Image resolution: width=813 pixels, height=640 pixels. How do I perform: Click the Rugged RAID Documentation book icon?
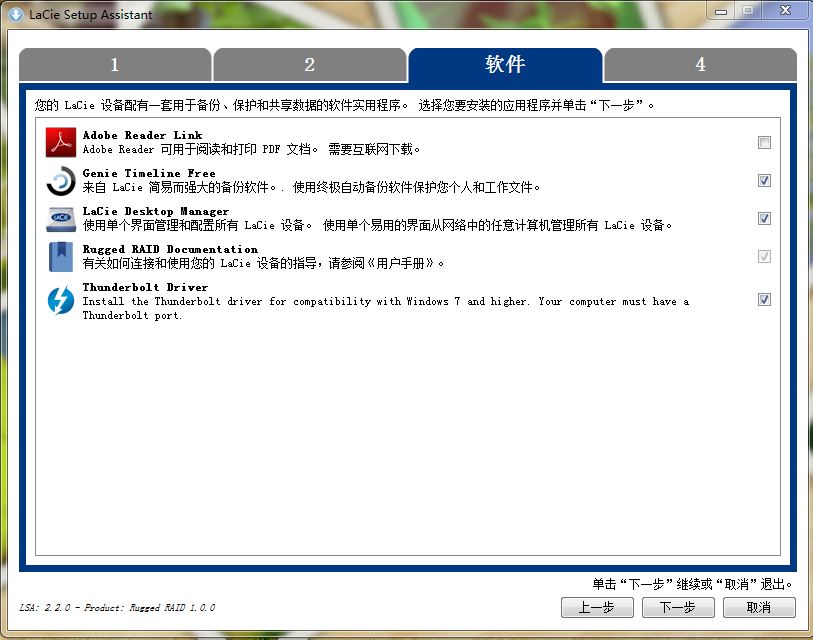[61, 257]
